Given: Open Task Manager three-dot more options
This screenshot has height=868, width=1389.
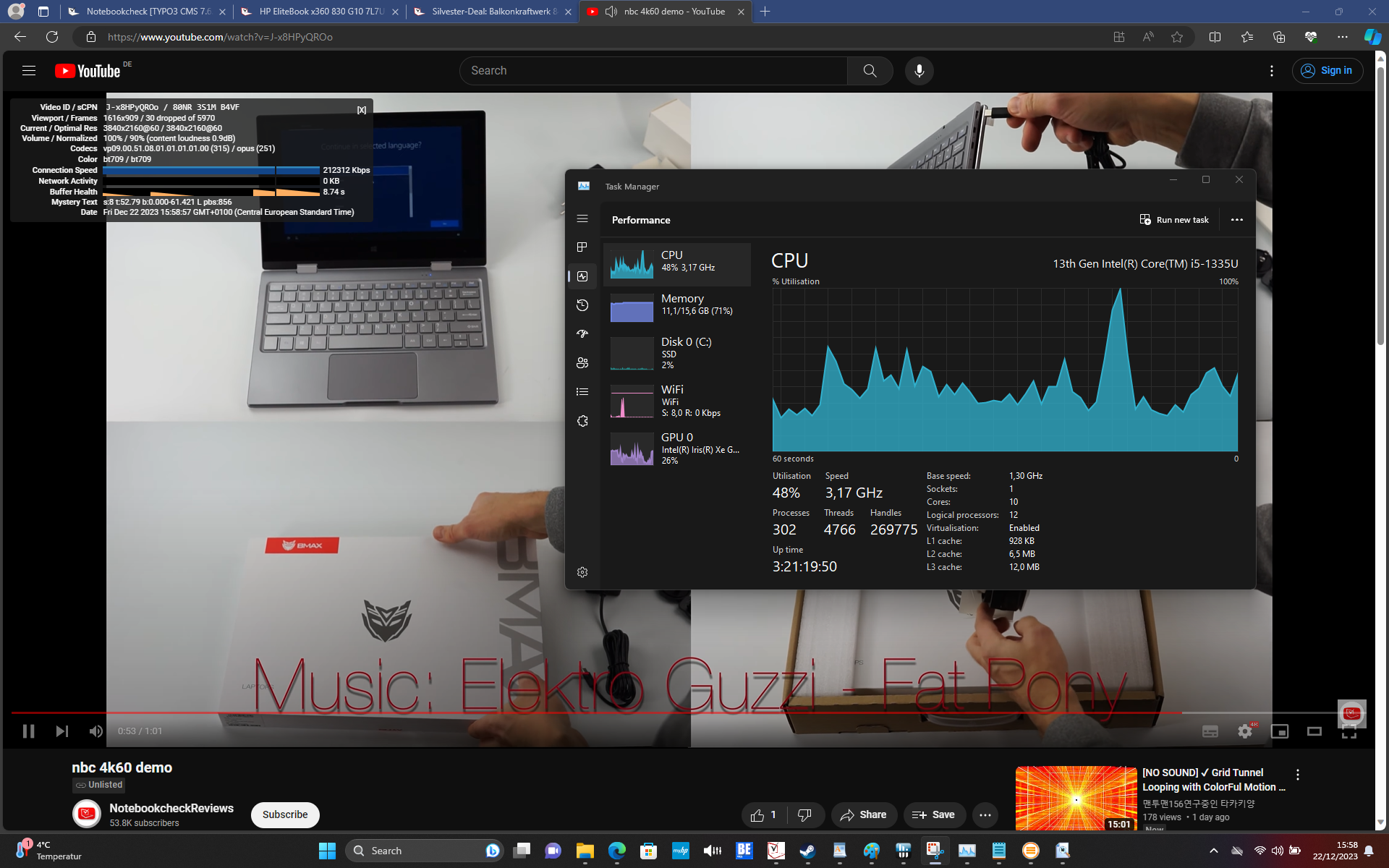Looking at the screenshot, I should (1237, 220).
